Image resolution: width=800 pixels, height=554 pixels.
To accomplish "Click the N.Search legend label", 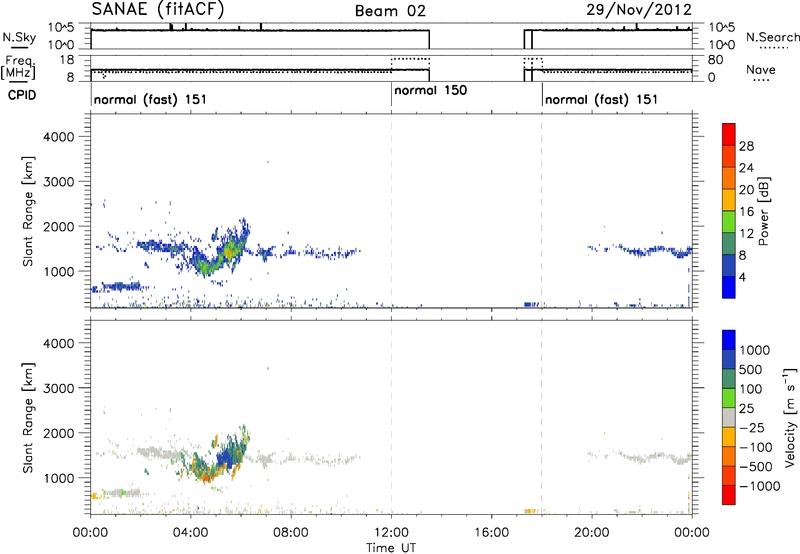I will pos(773,37).
